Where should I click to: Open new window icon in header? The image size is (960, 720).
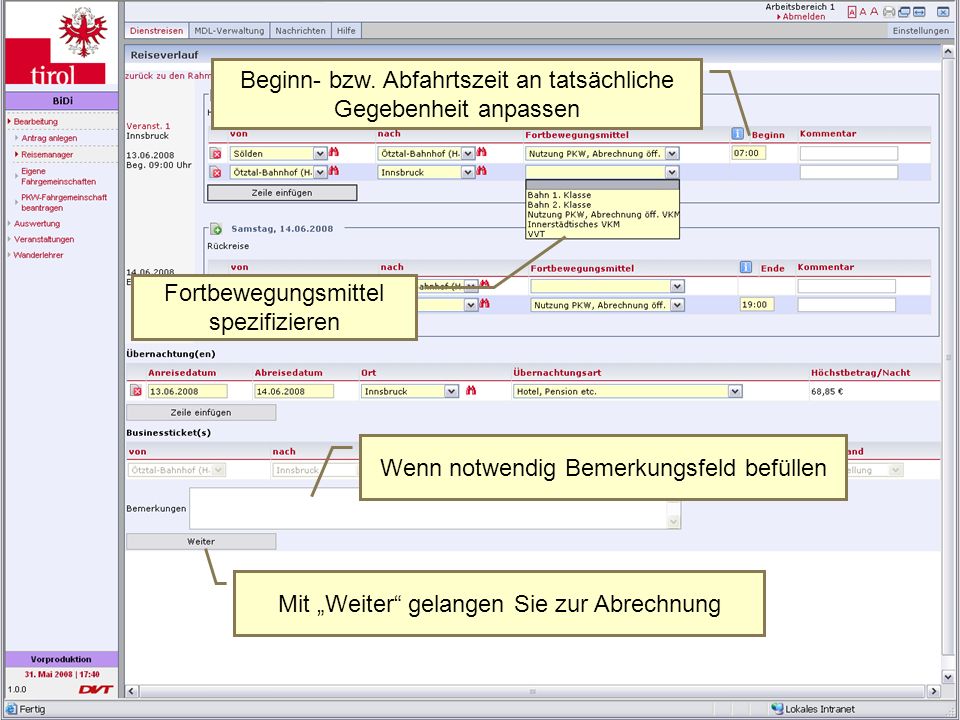click(x=904, y=12)
